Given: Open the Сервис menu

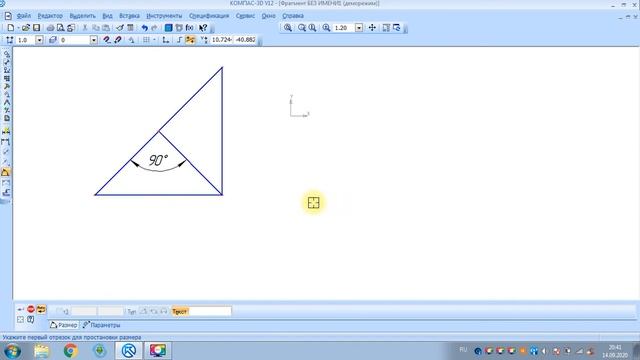Looking at the screenshot, I should tap(245, 16).
